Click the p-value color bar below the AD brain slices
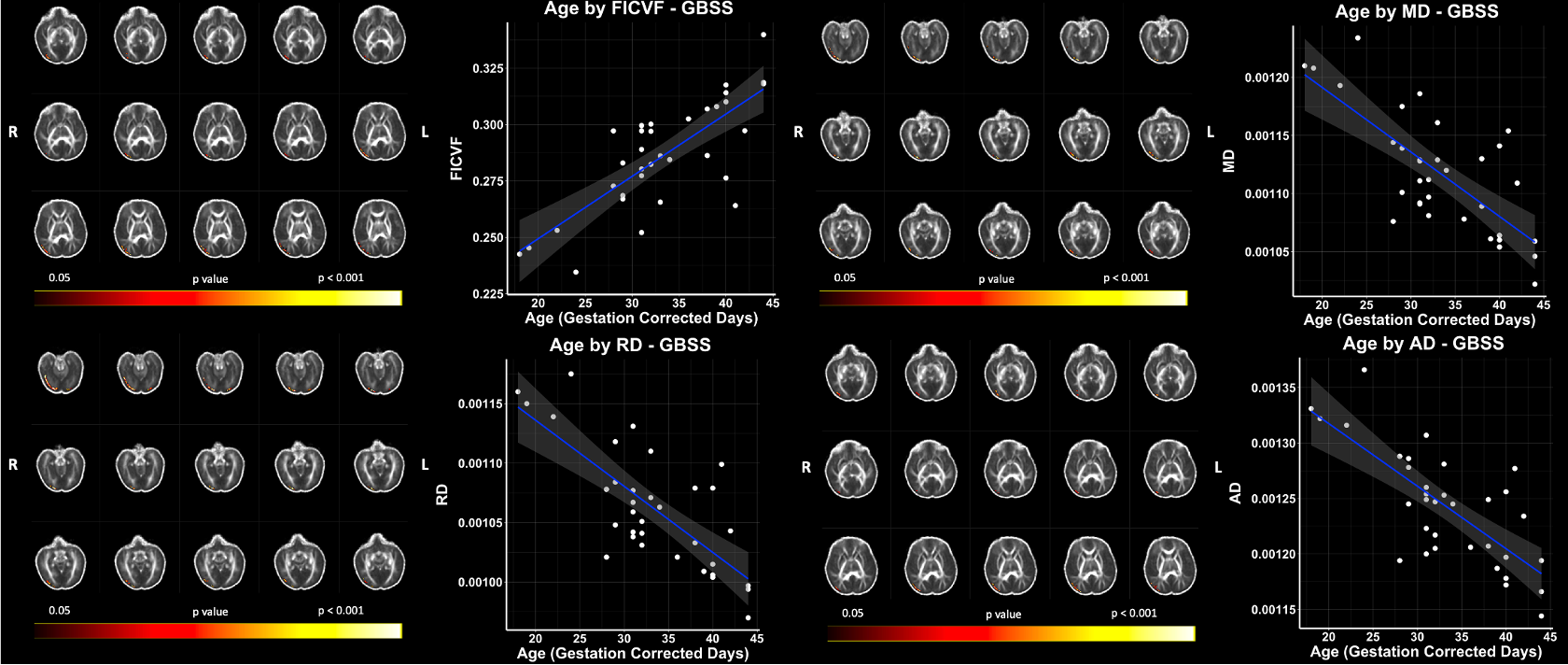Viewport: 1568px width, 665px height. pos(1010,634)
